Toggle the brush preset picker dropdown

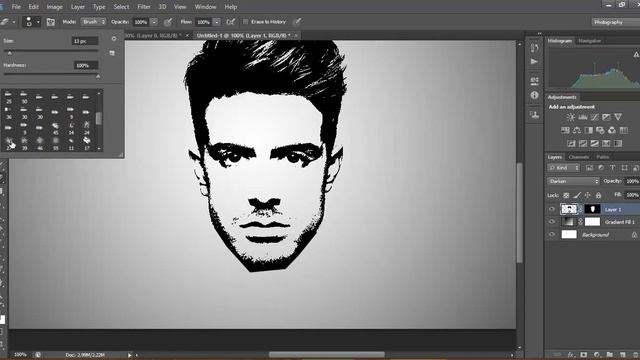click(32, 22)
